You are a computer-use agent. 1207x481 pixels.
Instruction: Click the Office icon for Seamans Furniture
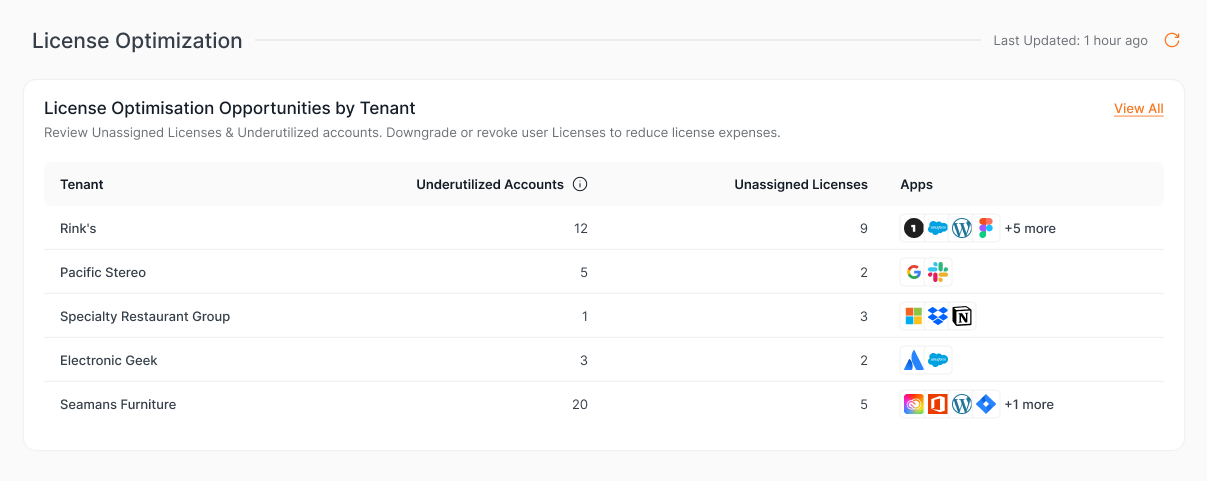point(937,404)
